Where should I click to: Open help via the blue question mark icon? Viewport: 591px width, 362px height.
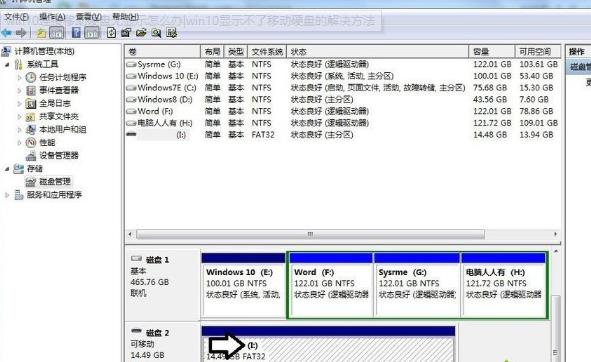click(76, 33)
